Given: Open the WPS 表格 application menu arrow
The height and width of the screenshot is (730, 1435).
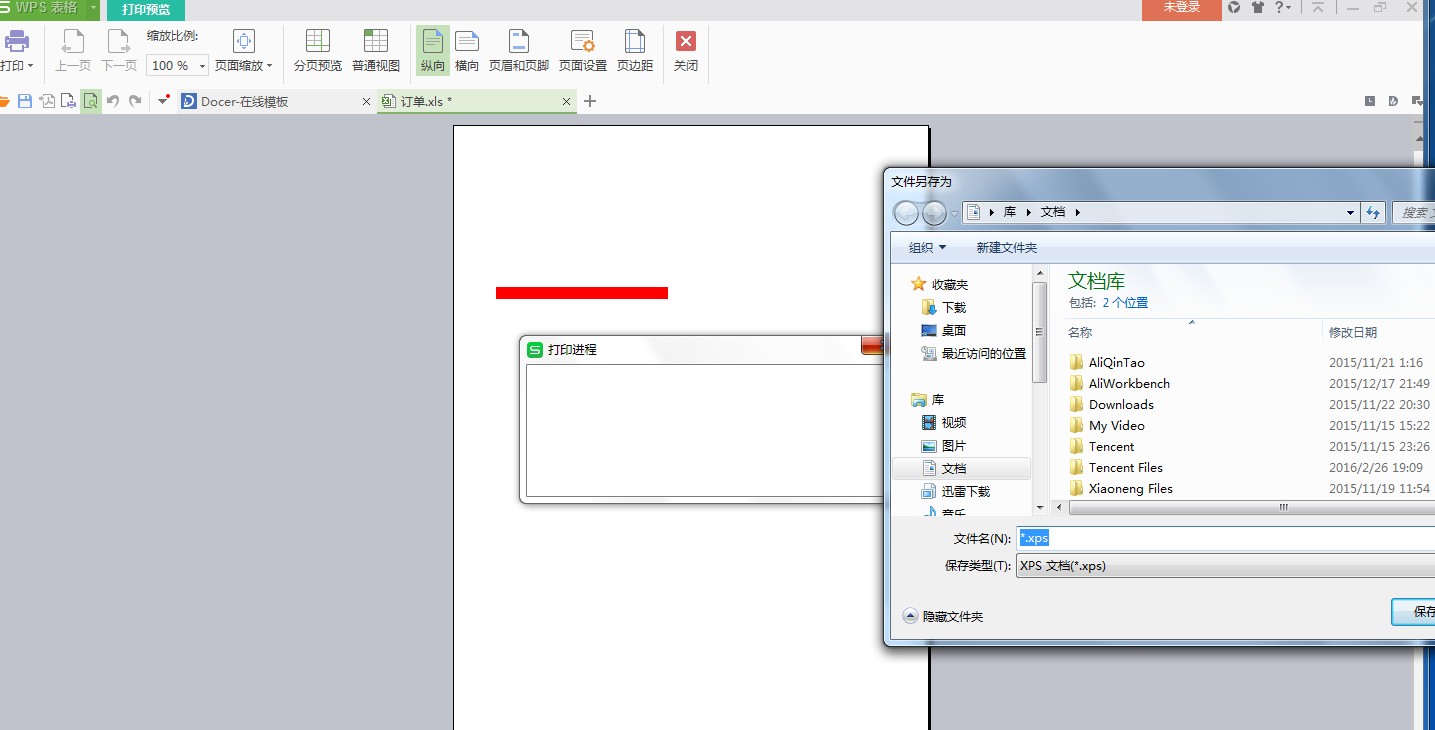Looking at the screenshot, I should pyautogui.click(x=93, y=8).
